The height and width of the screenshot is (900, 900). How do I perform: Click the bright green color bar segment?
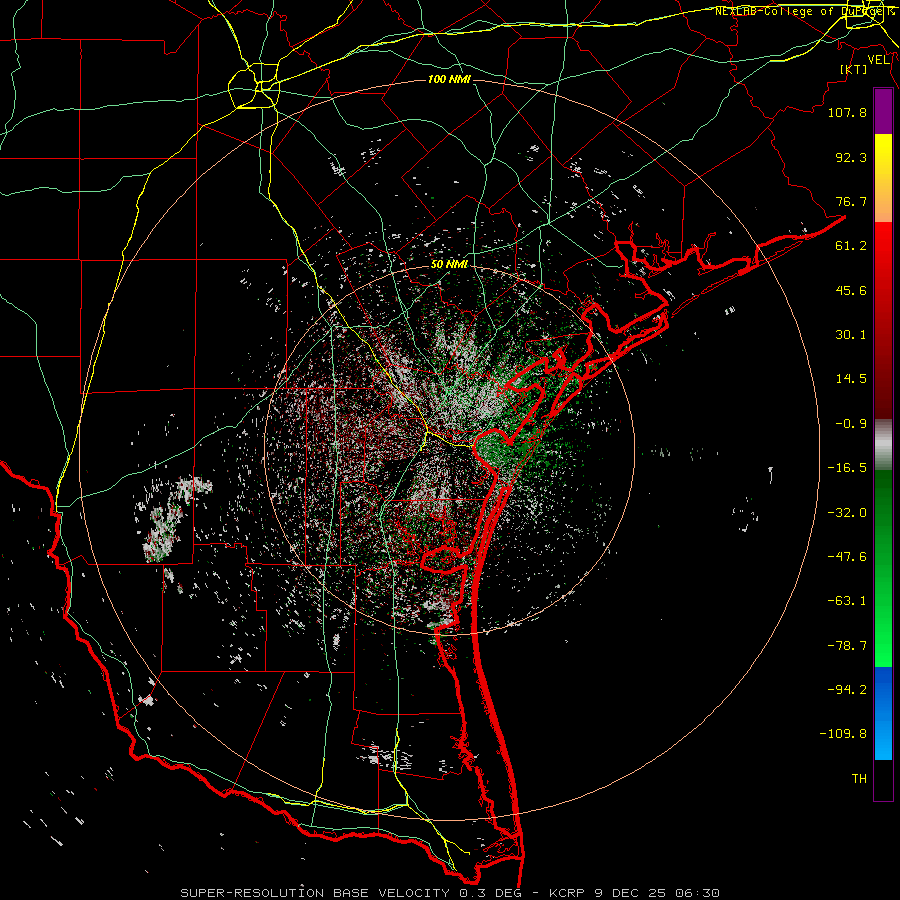click(x=883, y=569)
